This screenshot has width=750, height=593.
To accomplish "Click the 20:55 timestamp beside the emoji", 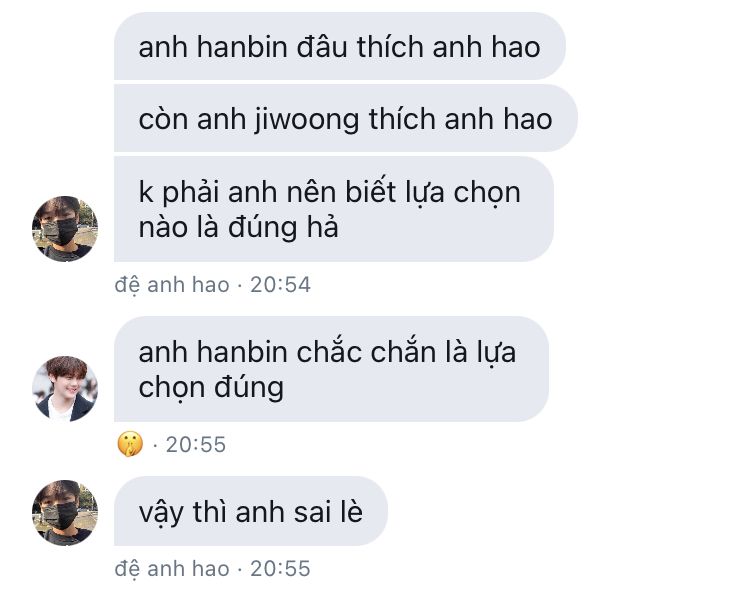I will [196, 445].
